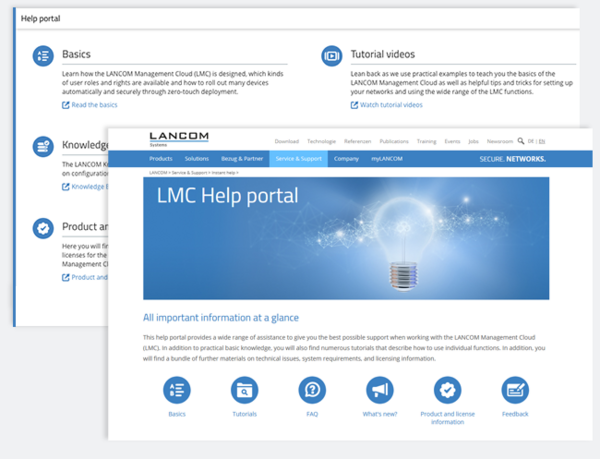Click the Feedback label under its icon
600x459 pixels.
(515, 414)
